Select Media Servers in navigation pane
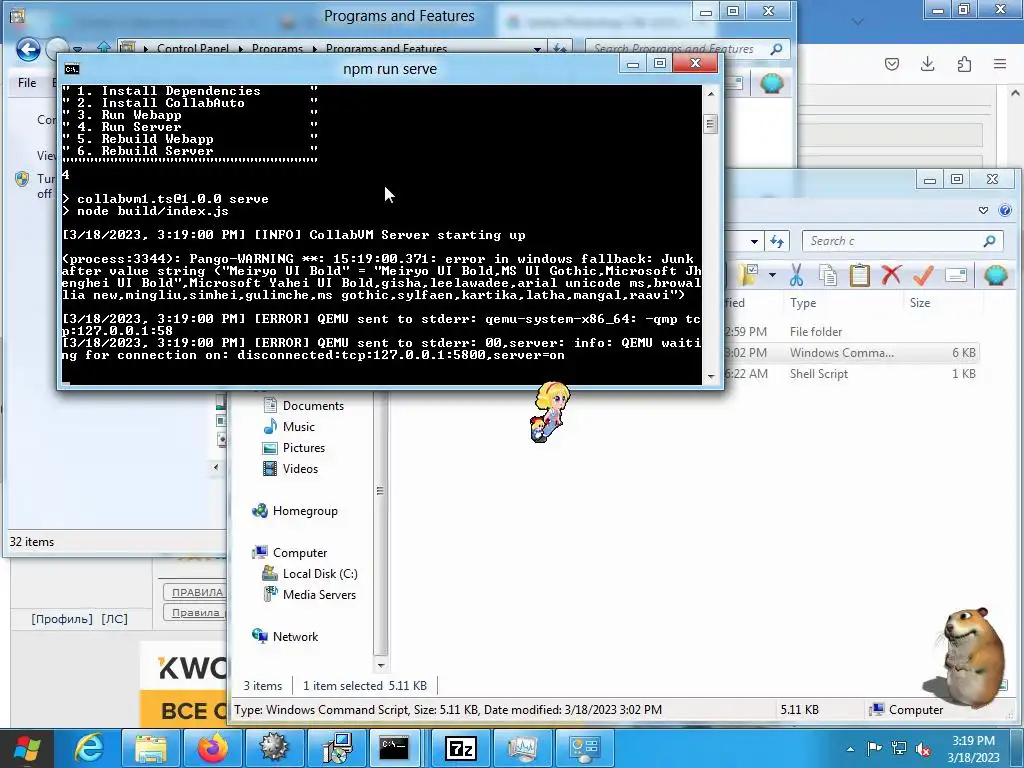This screenshot has width=1024, height=768. (x=309, y=594)
